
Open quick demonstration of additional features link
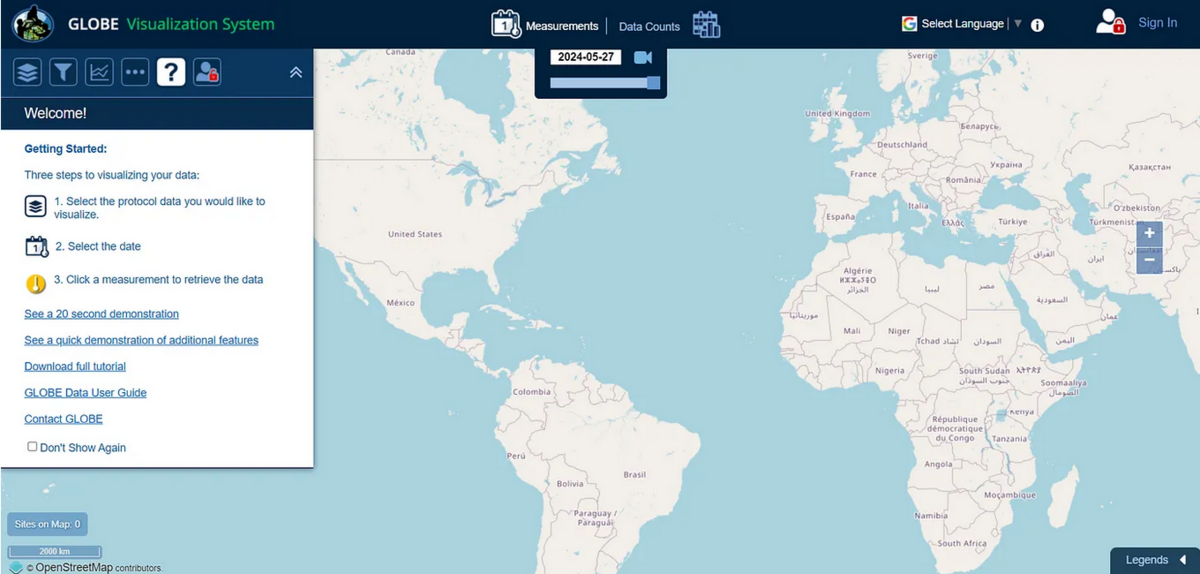pos(141,340)
